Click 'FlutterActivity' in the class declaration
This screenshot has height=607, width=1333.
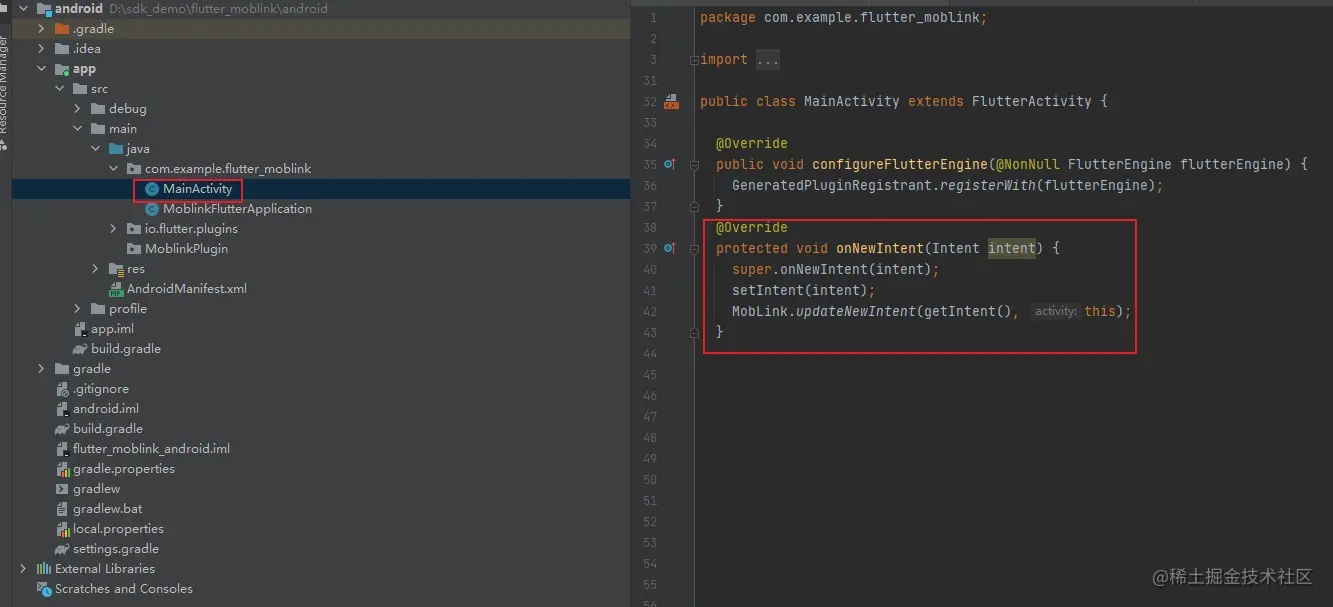(x=1031, y=101)
